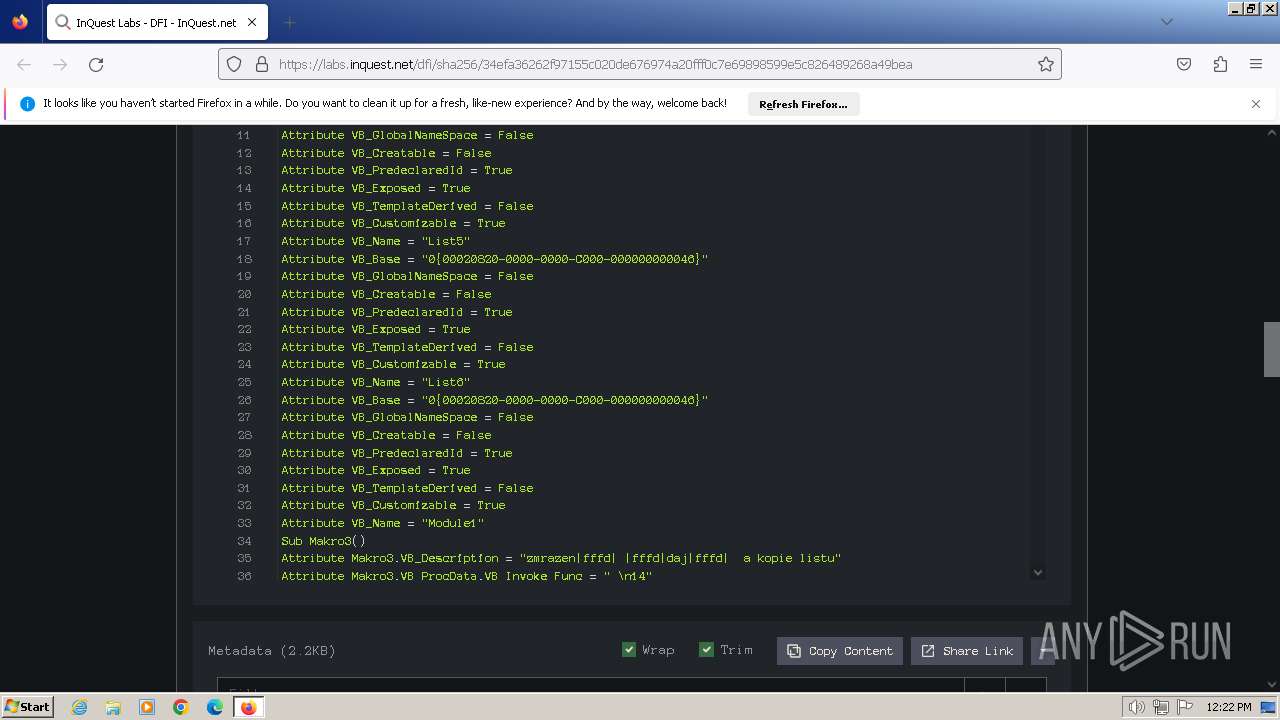The height and width of the screenshot is (720, 1280).
Task: Select line 'Attribute VB_Name = "List6"'
Action: pyautogui.click(x=375, y=382)
